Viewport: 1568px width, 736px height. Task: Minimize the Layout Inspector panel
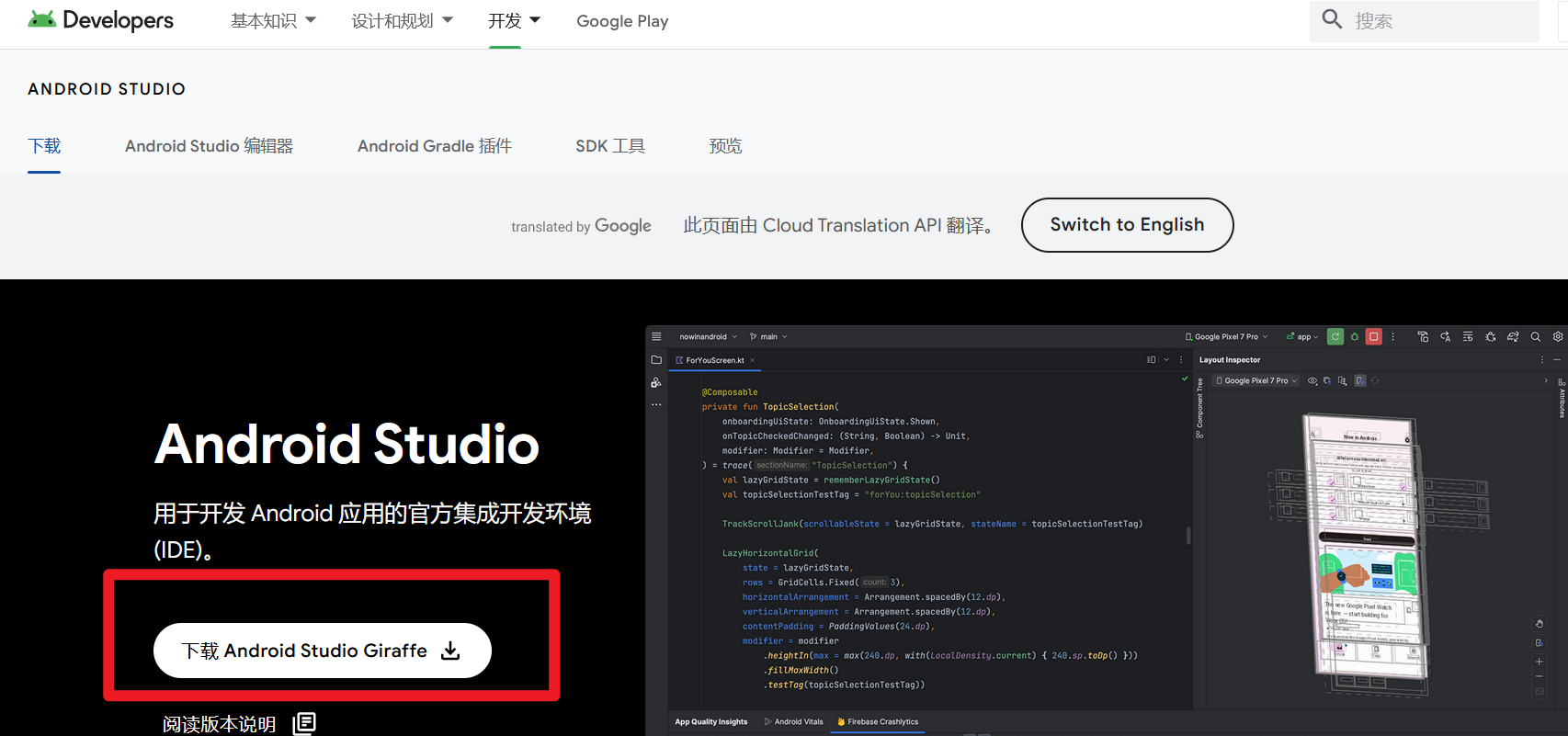click(x=1557, y=359)
